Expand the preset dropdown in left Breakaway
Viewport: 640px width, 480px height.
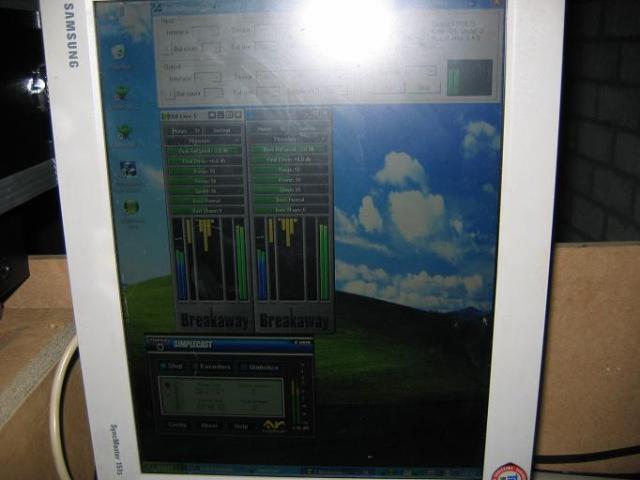coord(204,141)
